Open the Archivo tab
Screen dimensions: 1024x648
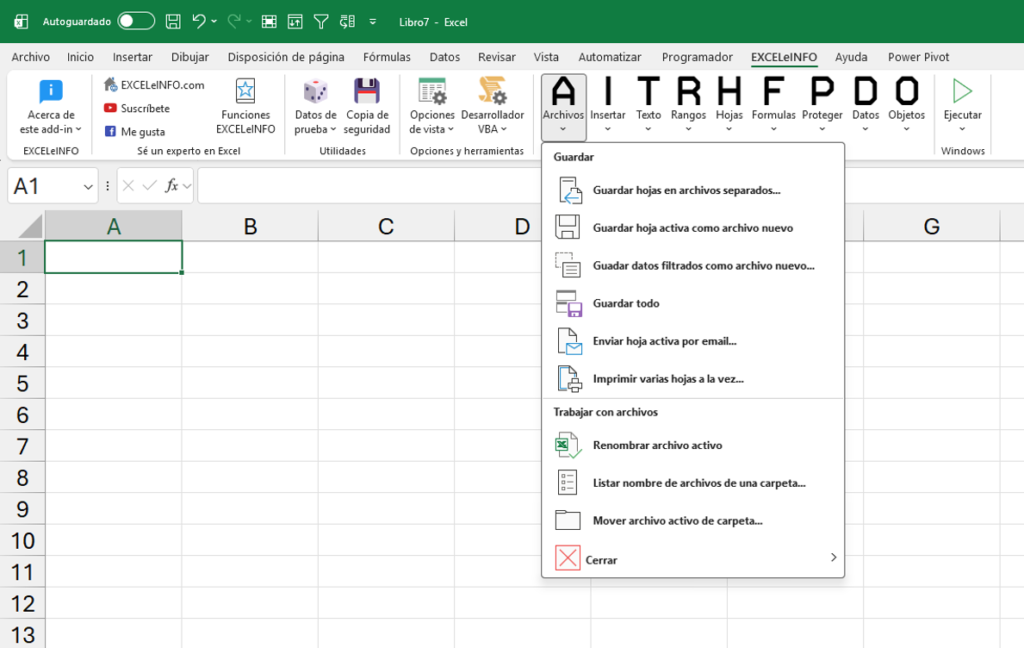(31, 57)
